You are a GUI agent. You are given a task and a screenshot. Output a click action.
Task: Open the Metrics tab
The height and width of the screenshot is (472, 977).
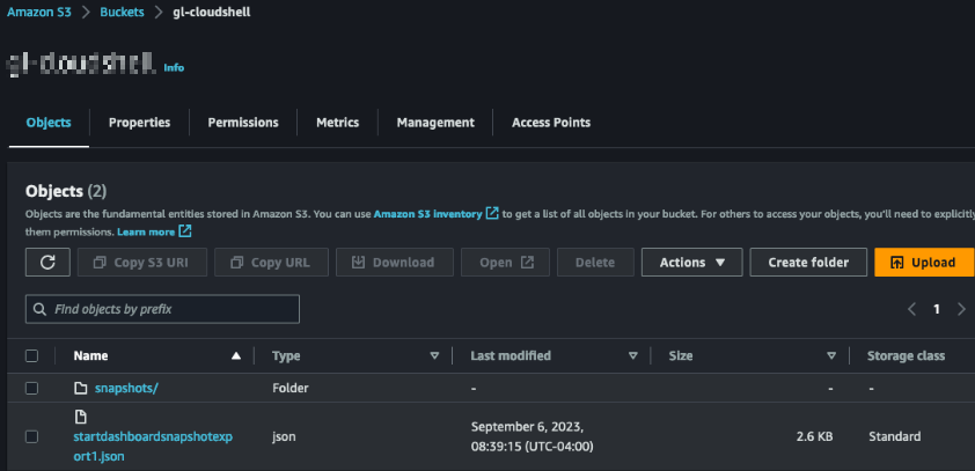(338, 123)
